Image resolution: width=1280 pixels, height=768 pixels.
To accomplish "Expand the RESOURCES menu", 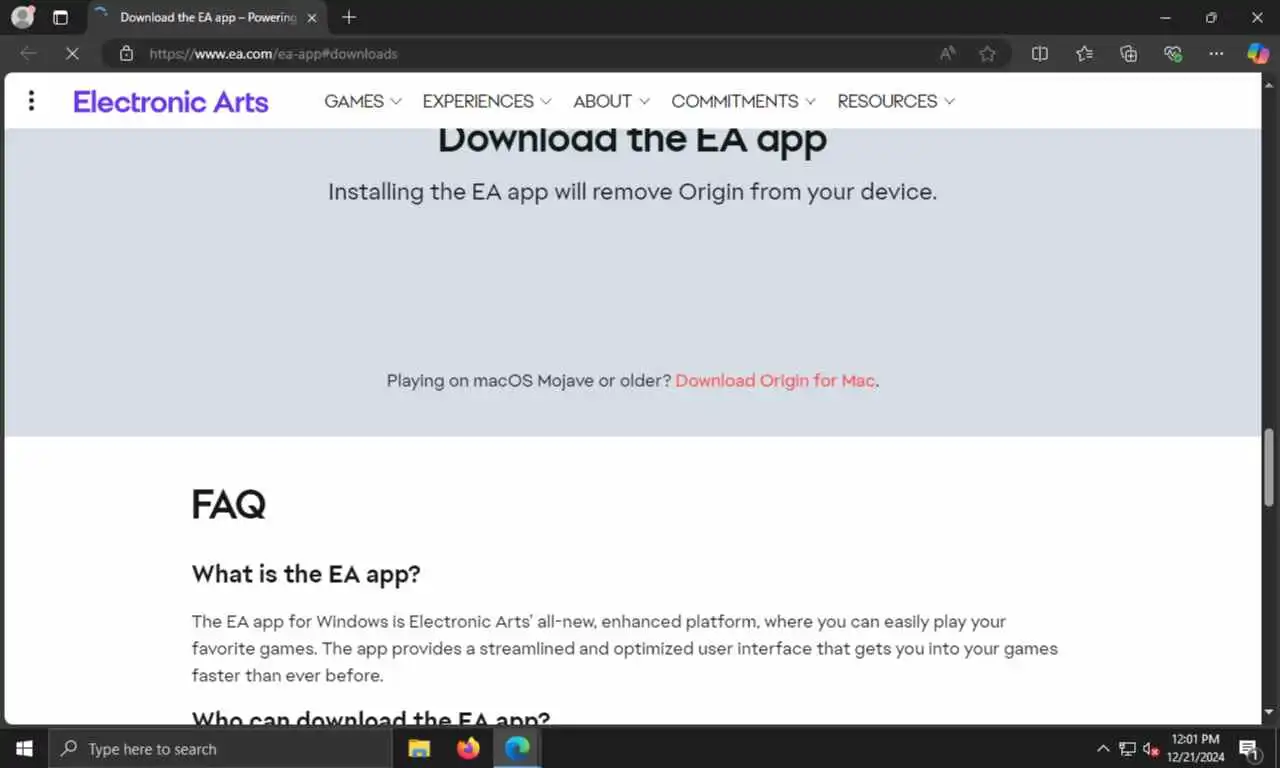I will point(896,101).
